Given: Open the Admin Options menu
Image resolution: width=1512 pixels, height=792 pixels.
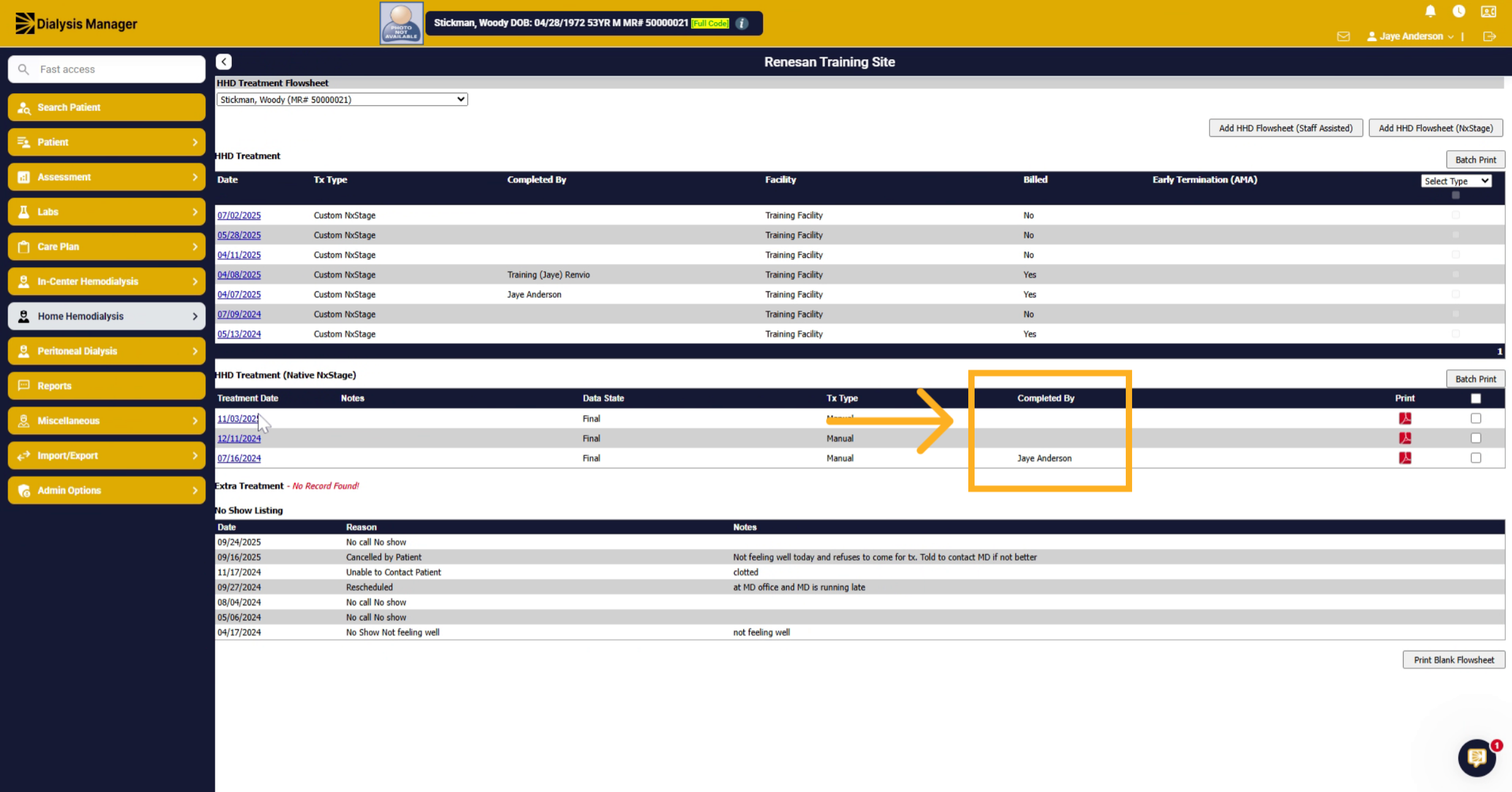Looking at the screenshot, I should (x=106, y=490).
